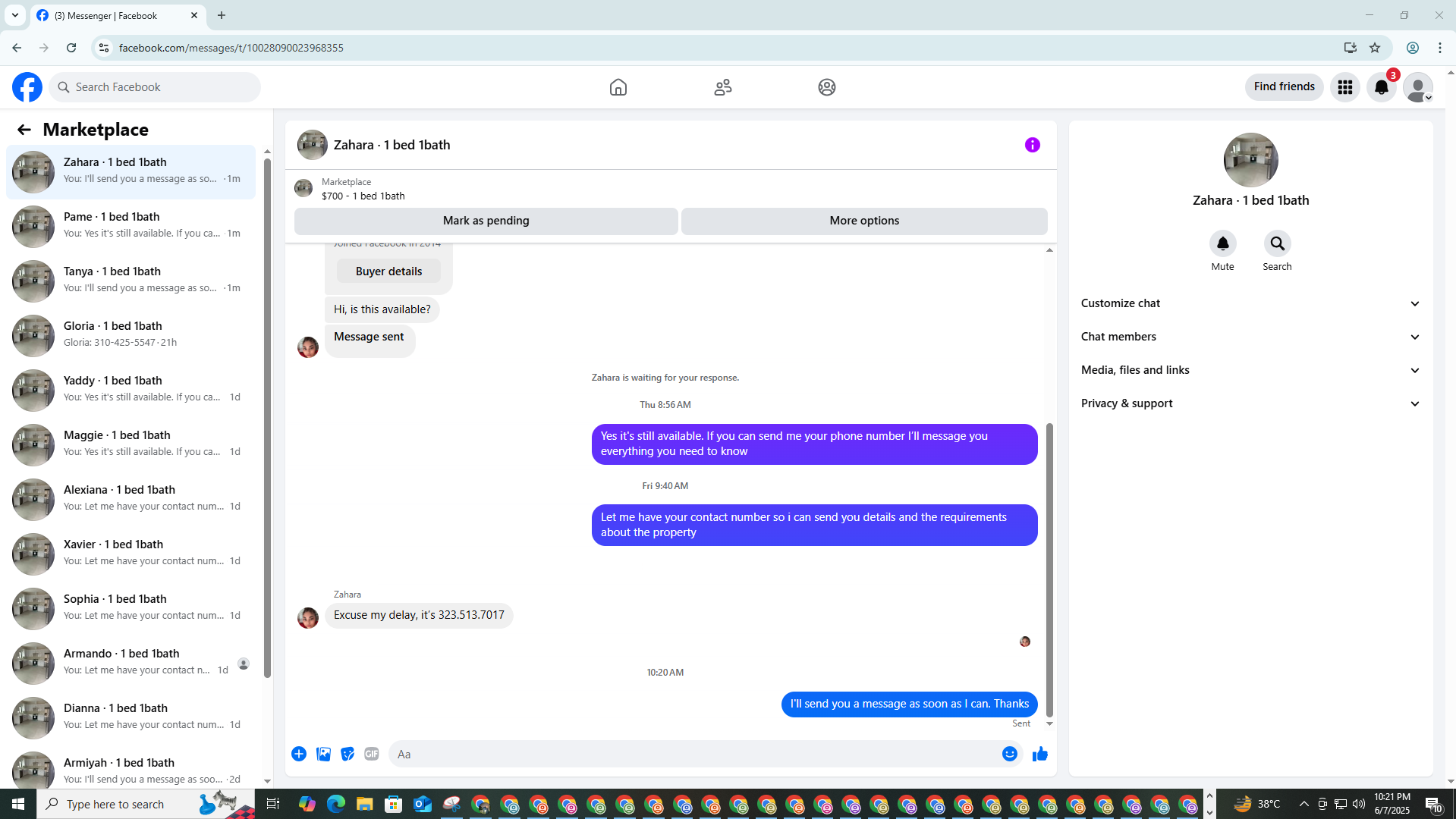Go back using the Marketplace arrow
This screenshot has height=819, width=1456.
click(24, 130)
